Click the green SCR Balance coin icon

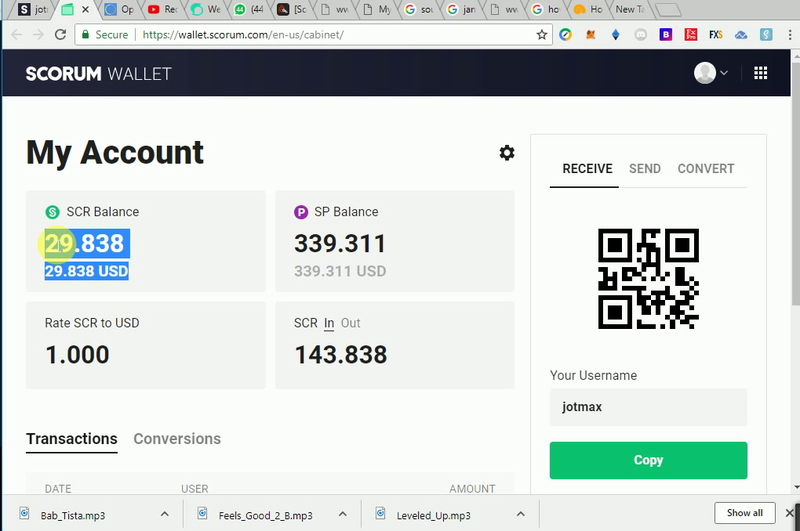pyautogui.click(x=53, y=212)
